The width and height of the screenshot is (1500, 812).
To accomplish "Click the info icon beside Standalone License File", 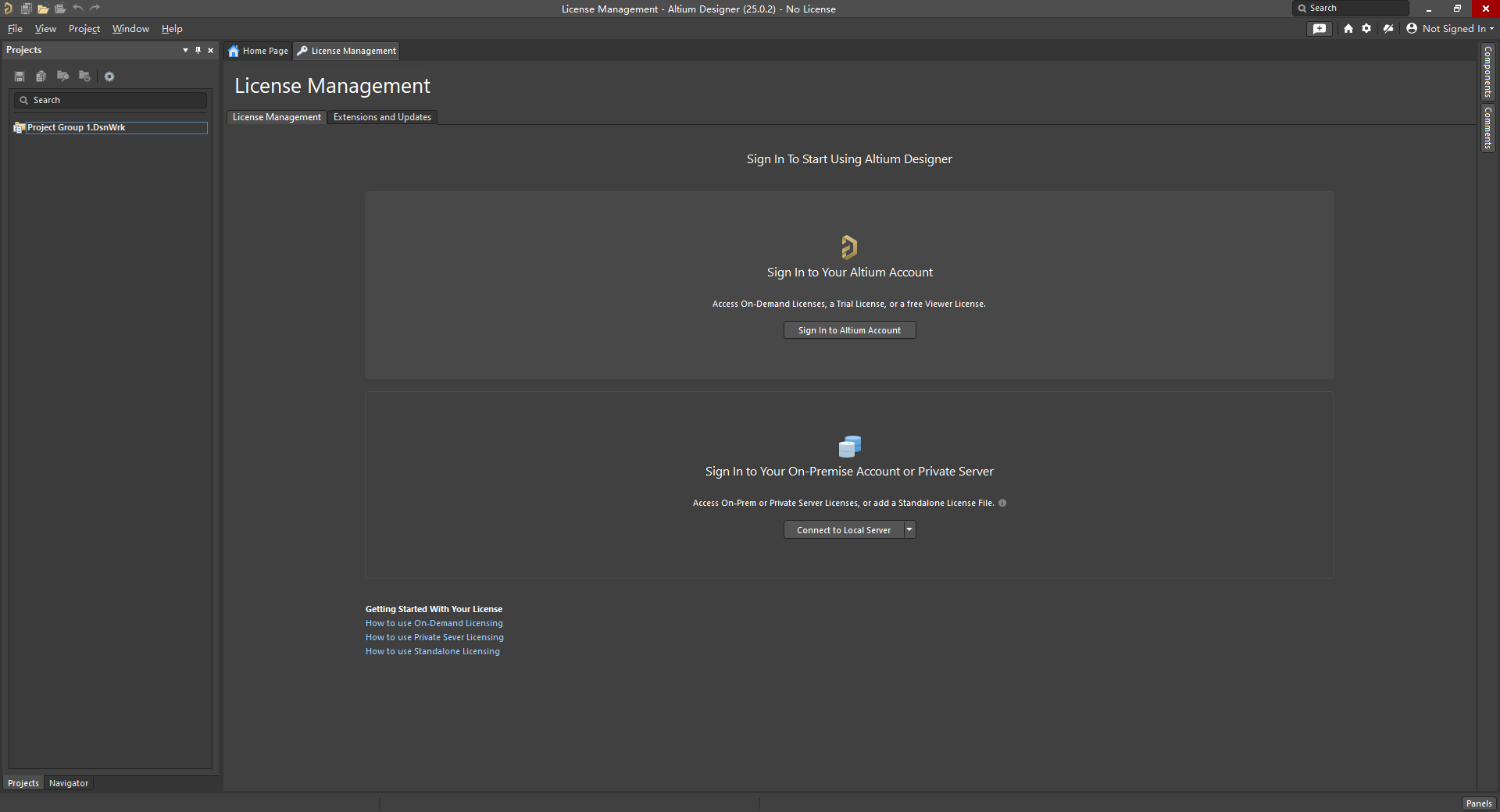I will pyautogui.click(x=1002, y=503).
